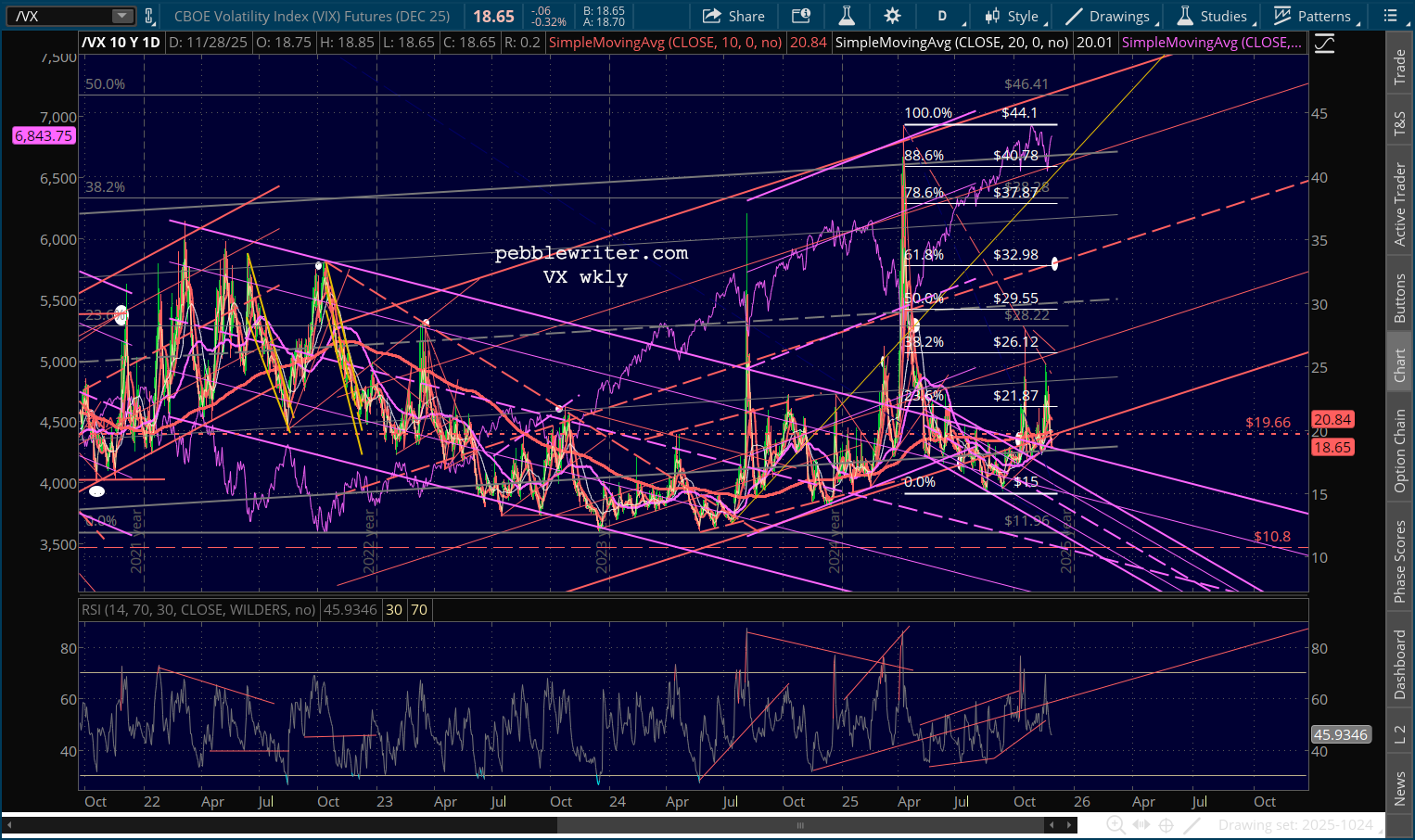The image size is (1415, 840).
Task: Switch to the Option Chain side tab
Action: coord(1399,451)
